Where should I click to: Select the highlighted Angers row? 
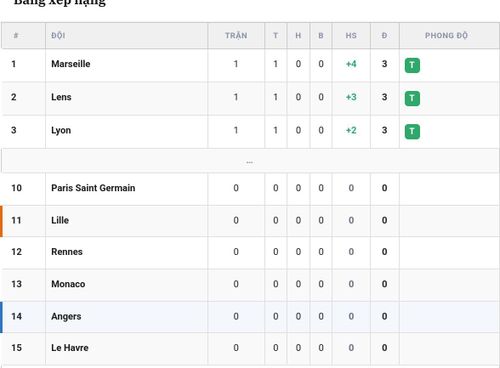pos(250,317)
